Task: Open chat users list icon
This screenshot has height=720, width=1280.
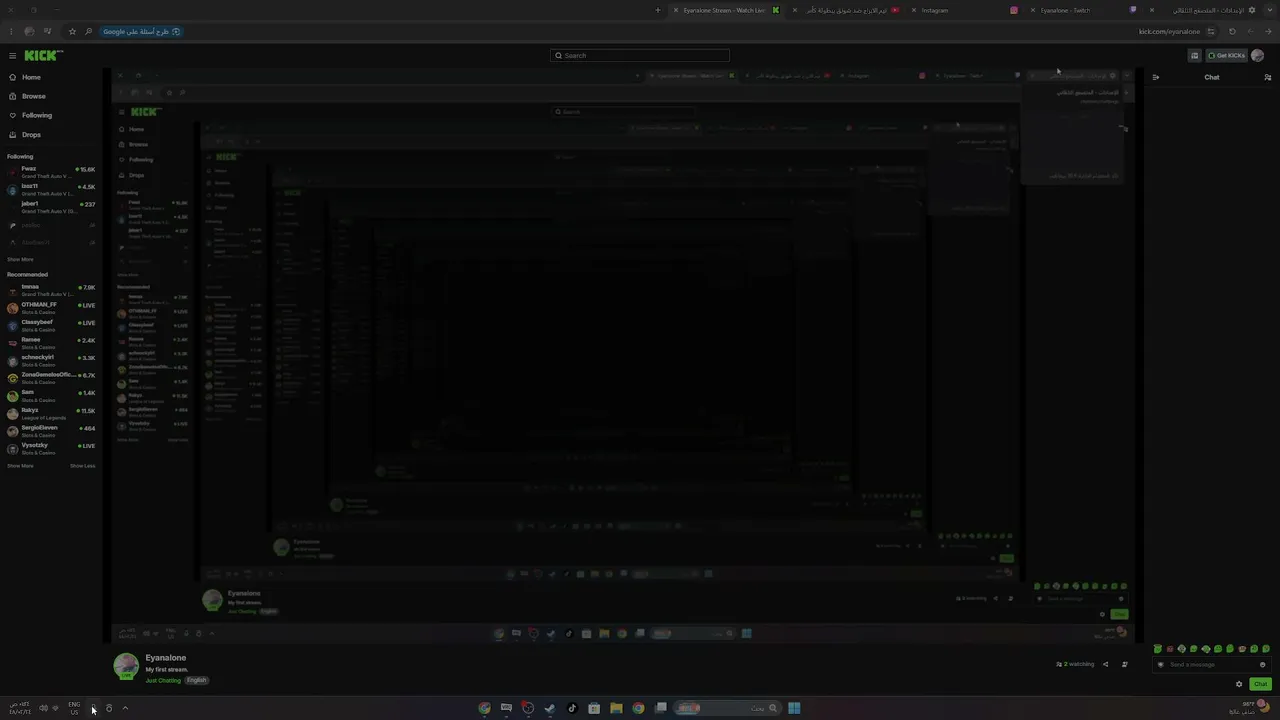Action: [x=1268, y=77]
